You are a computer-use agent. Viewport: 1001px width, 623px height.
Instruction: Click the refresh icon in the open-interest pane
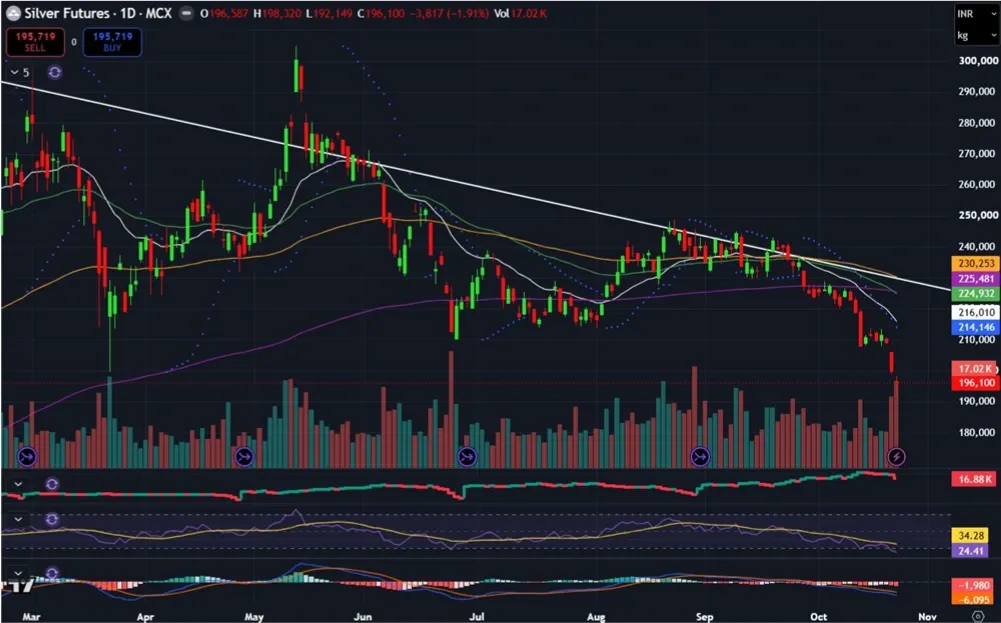[52, 484]
